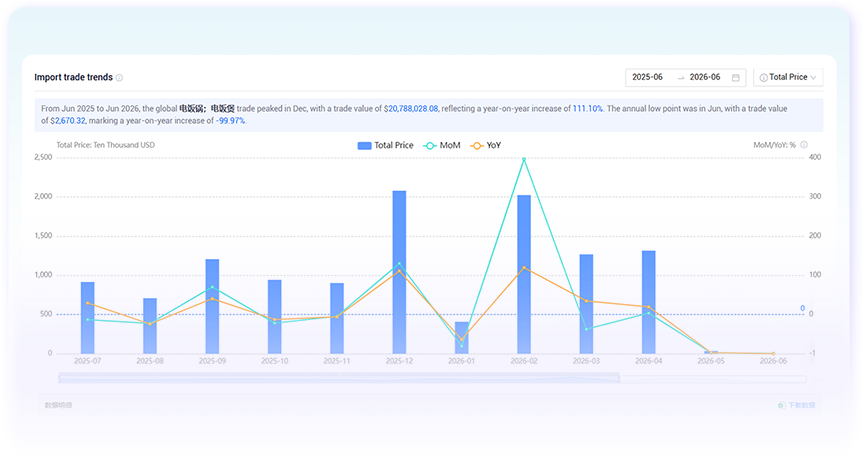Toggle the Total Price legend series

385,145
